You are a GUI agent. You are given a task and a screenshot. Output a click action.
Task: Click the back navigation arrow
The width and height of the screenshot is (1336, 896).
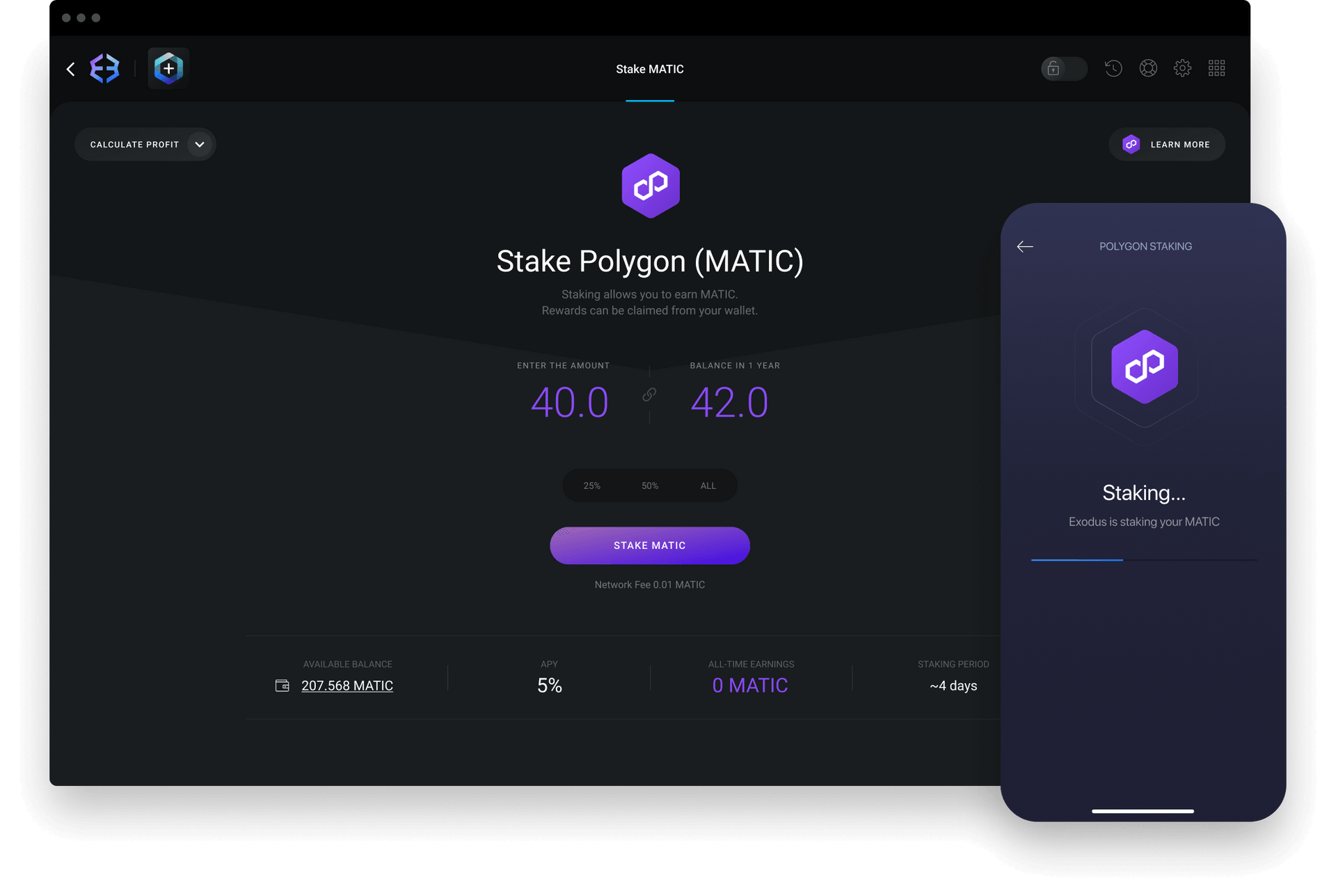72,68
